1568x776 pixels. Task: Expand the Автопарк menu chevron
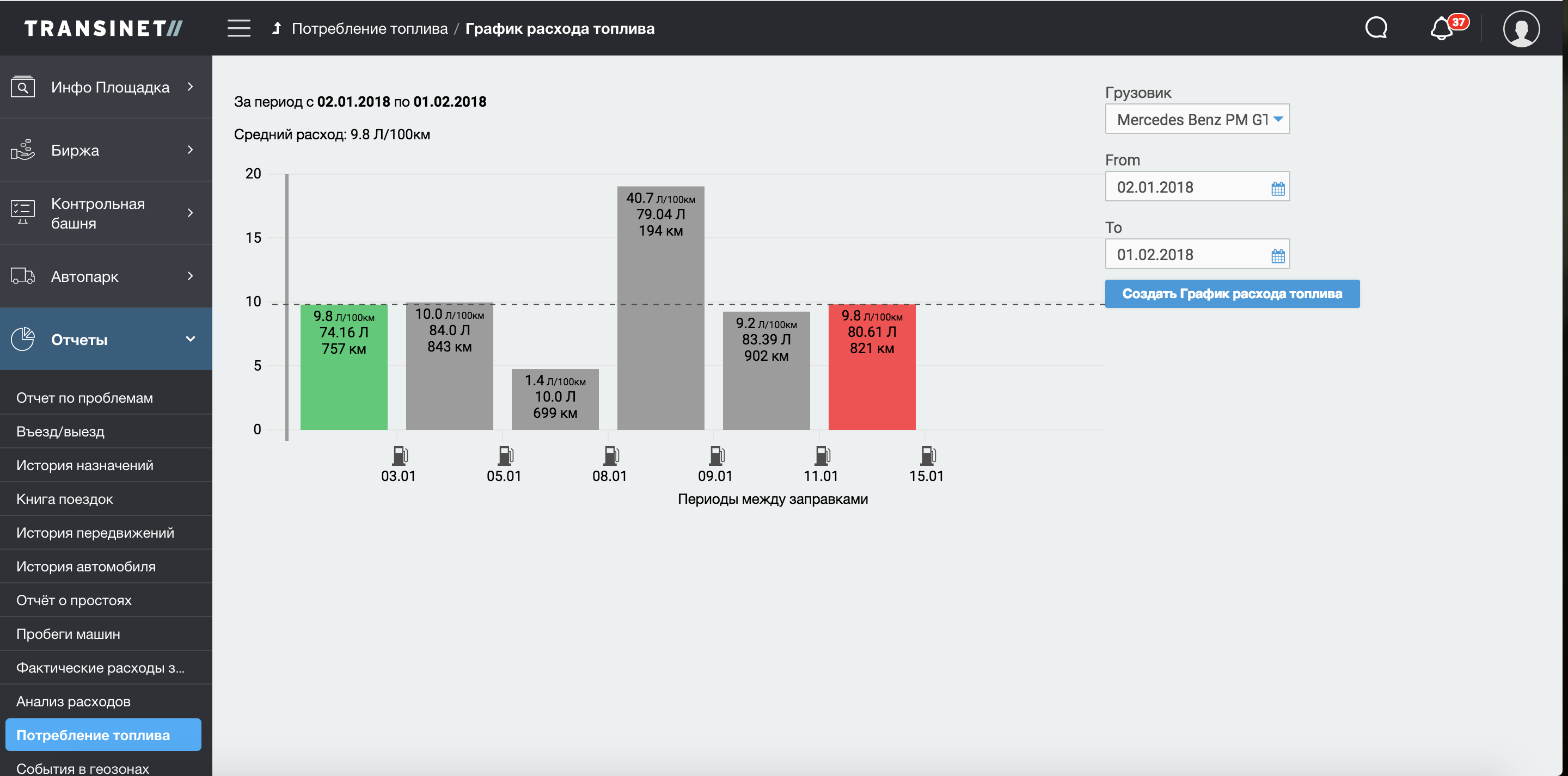(x=190, y=276)
